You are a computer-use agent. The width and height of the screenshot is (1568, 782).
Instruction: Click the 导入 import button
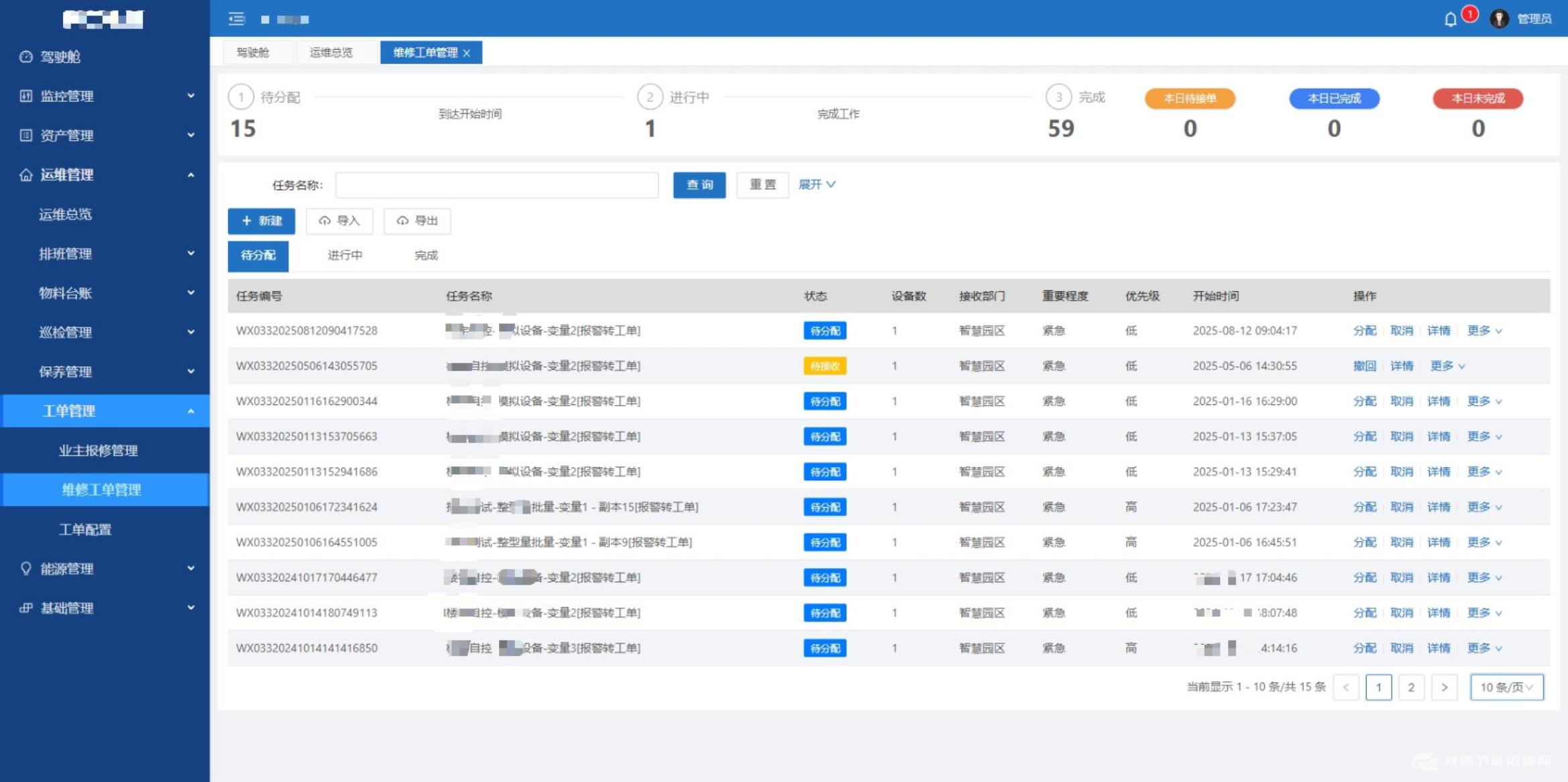coord(339,221)
